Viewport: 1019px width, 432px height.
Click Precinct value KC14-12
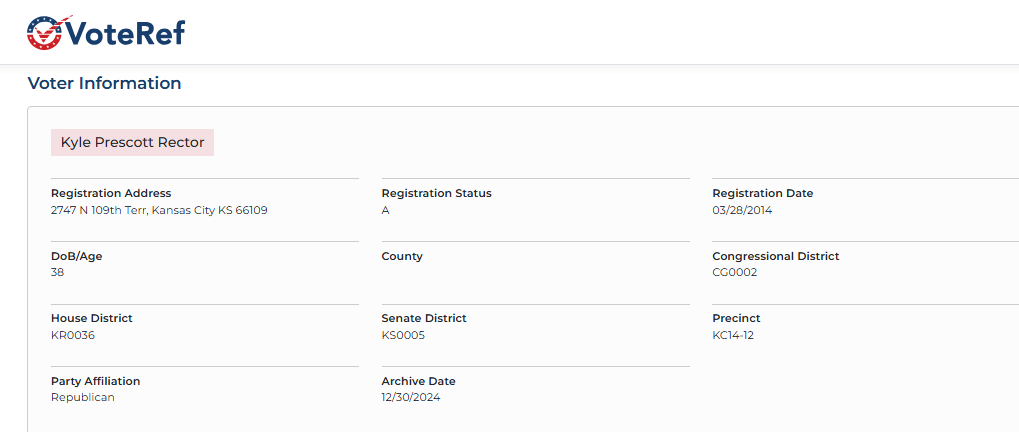point(733,335)
